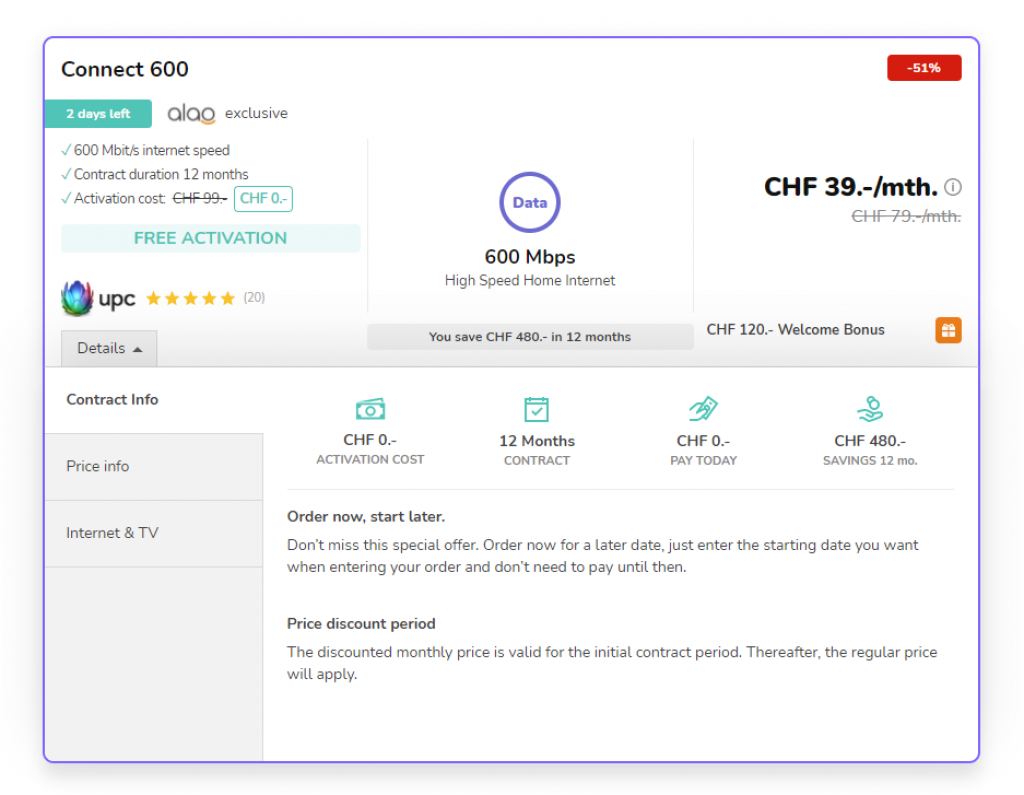
Task: Click the UPC provider logo
Action: pos(98,298)
